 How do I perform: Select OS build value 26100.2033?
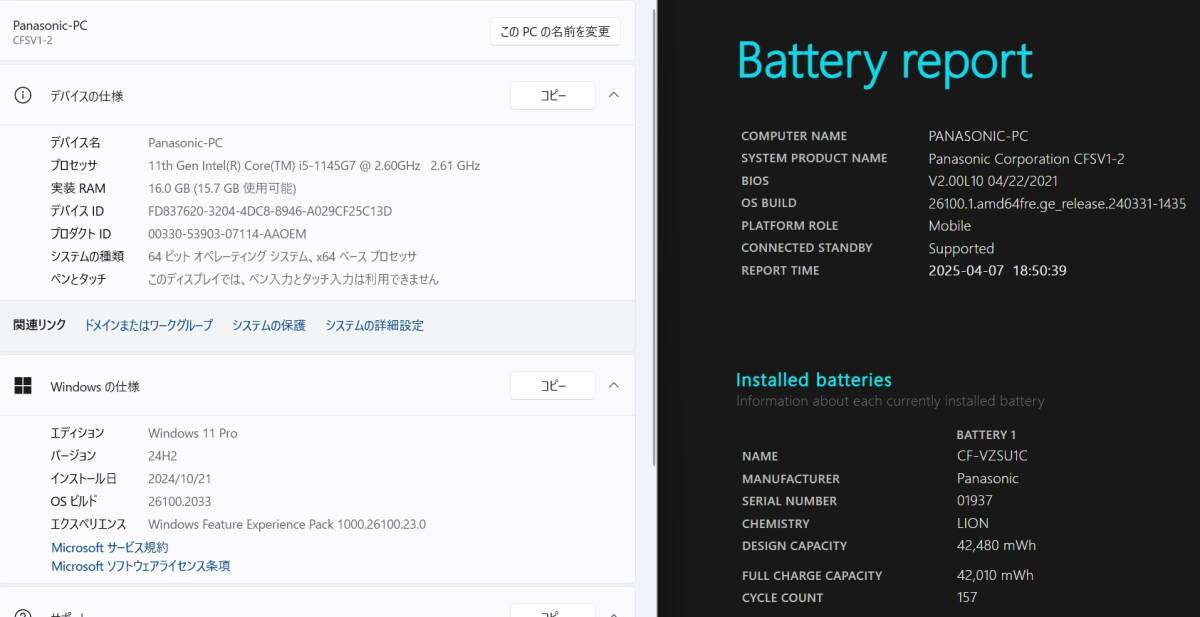click(179, 501)
